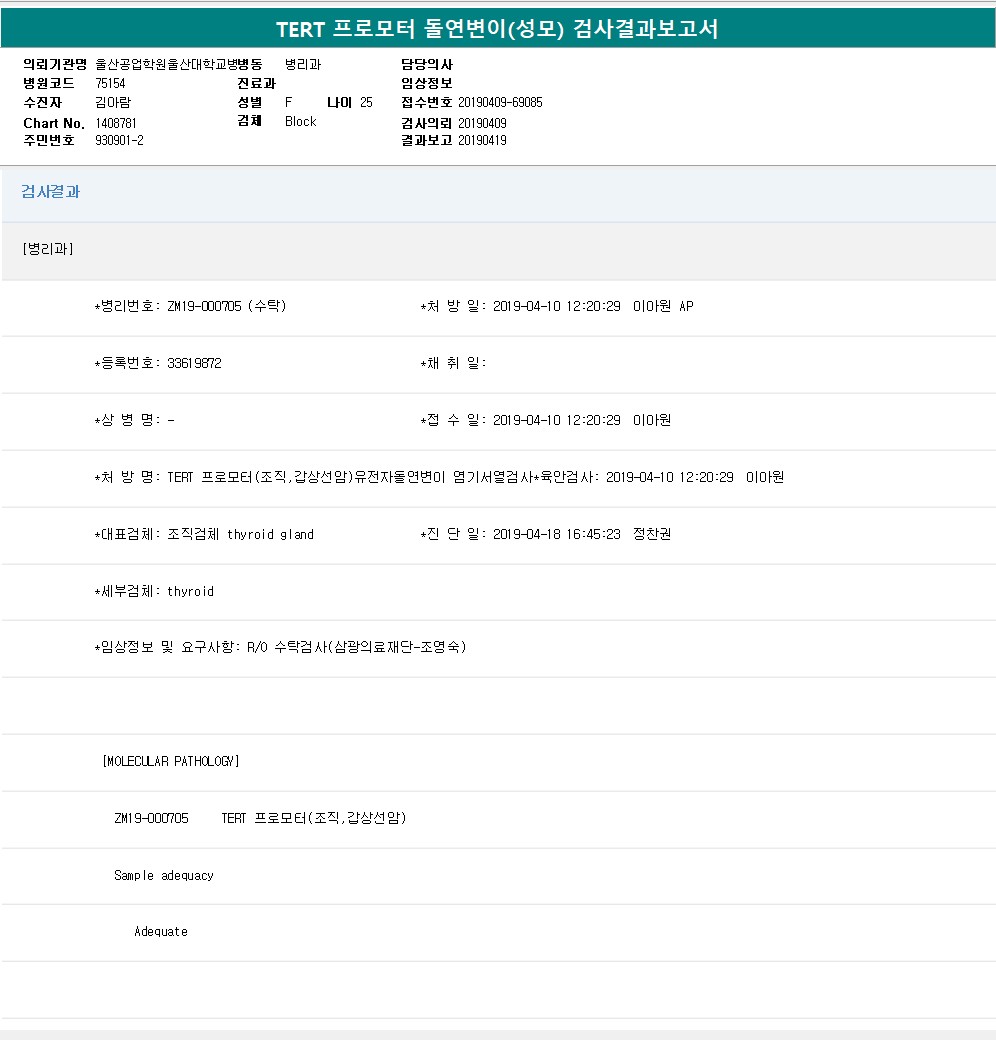Click the '검사결과' section heading
The height and width of the screenshot is (1040, 996).
pos(50,192)
